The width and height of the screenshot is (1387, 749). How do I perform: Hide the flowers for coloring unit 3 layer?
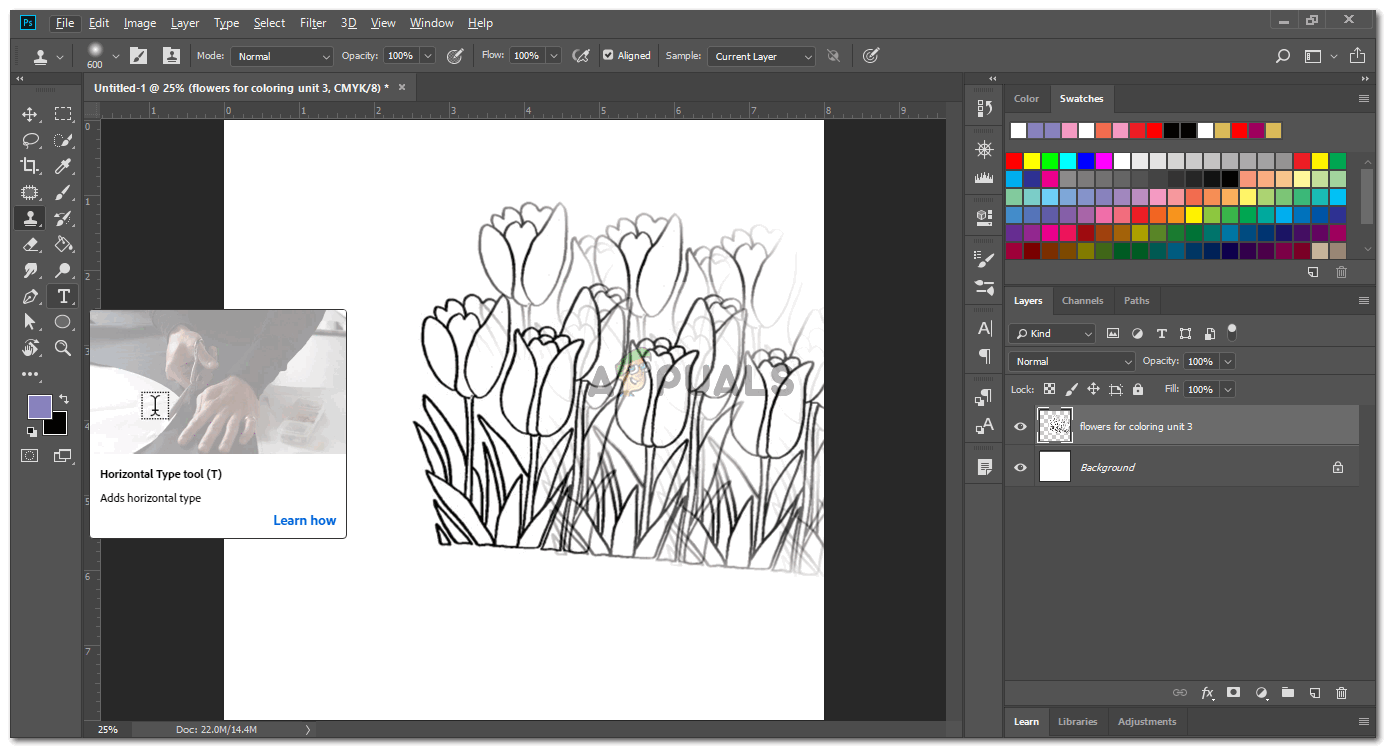pos(1020,426)
